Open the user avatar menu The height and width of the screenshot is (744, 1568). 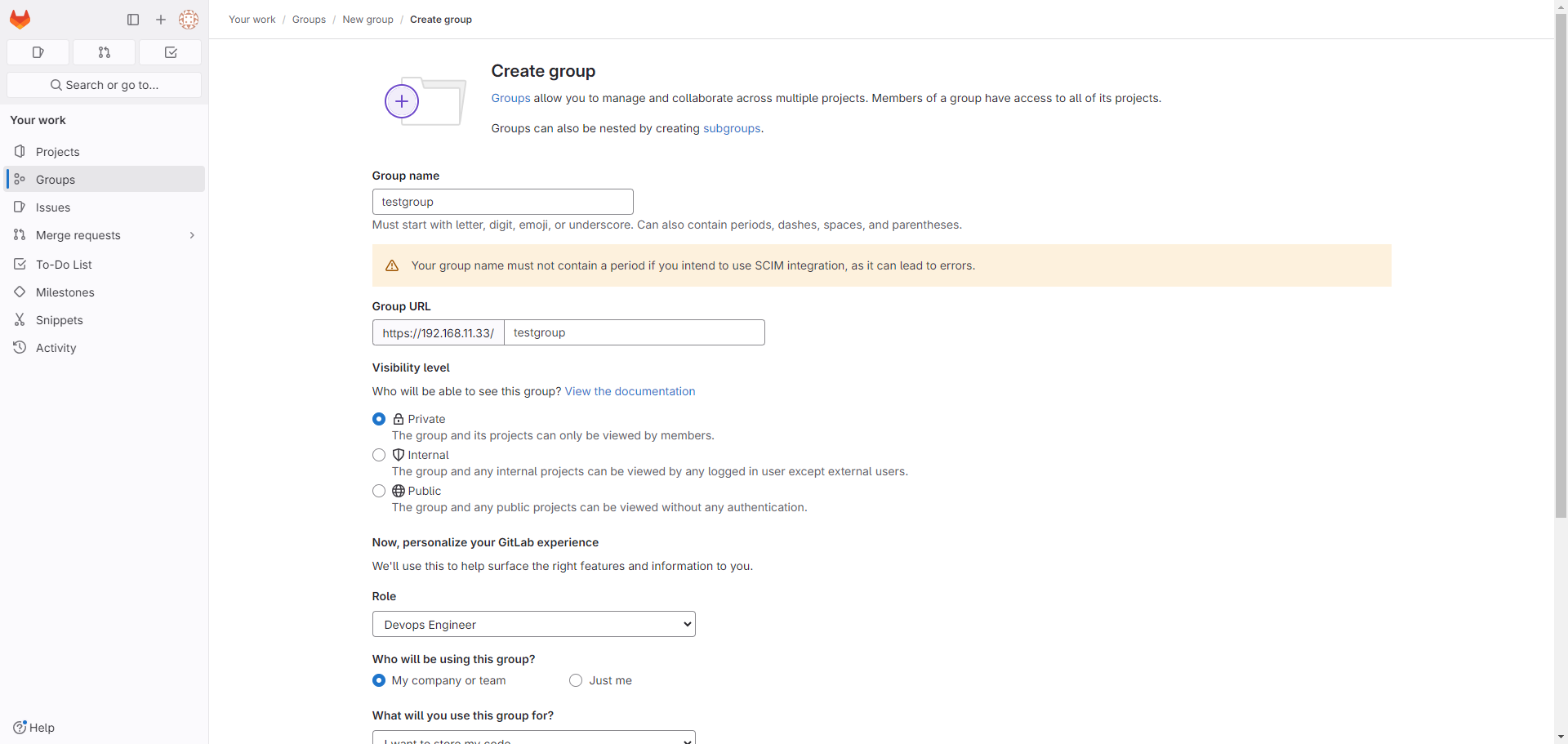(x=189, y=20)
